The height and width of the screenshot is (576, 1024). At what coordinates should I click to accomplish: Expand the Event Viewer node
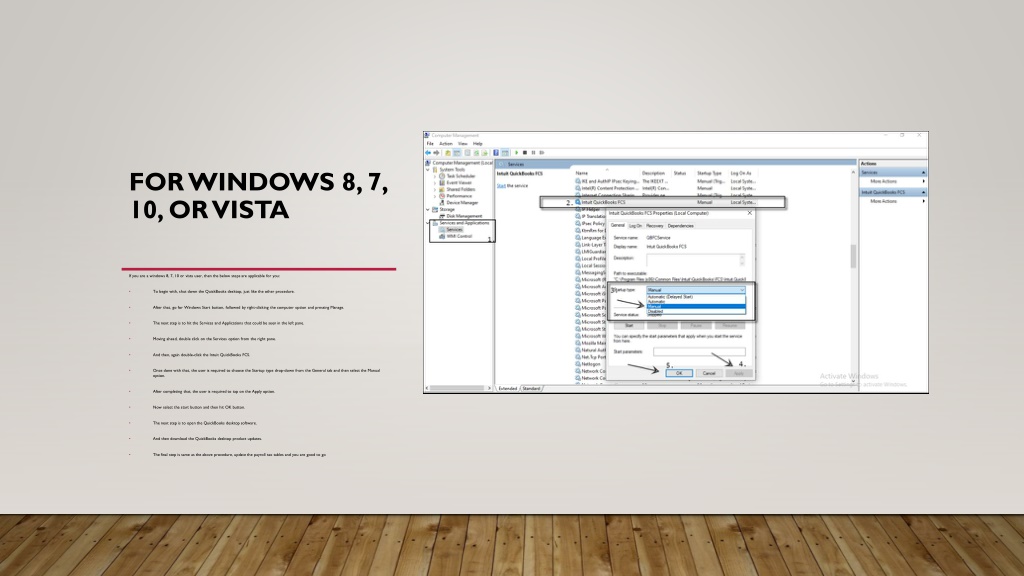coord(435,183)
